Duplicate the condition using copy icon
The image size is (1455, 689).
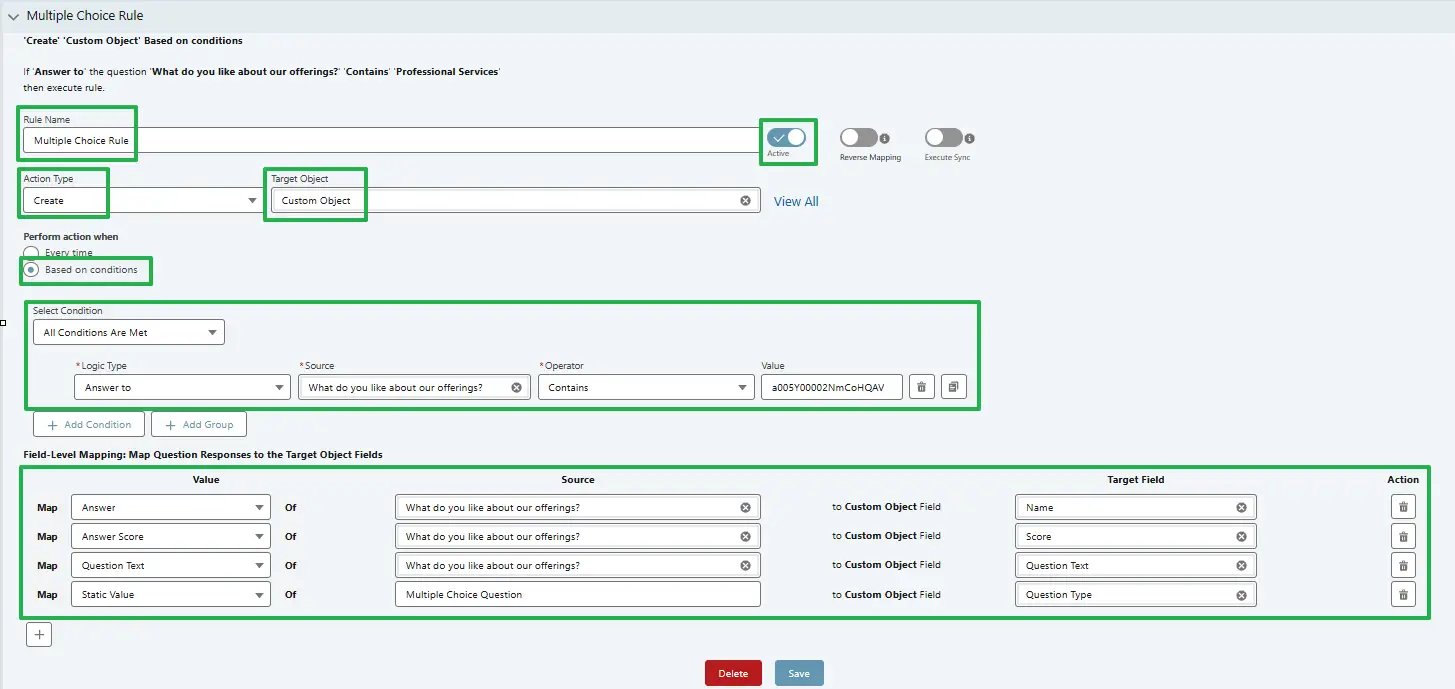click(x=954, y=387)
